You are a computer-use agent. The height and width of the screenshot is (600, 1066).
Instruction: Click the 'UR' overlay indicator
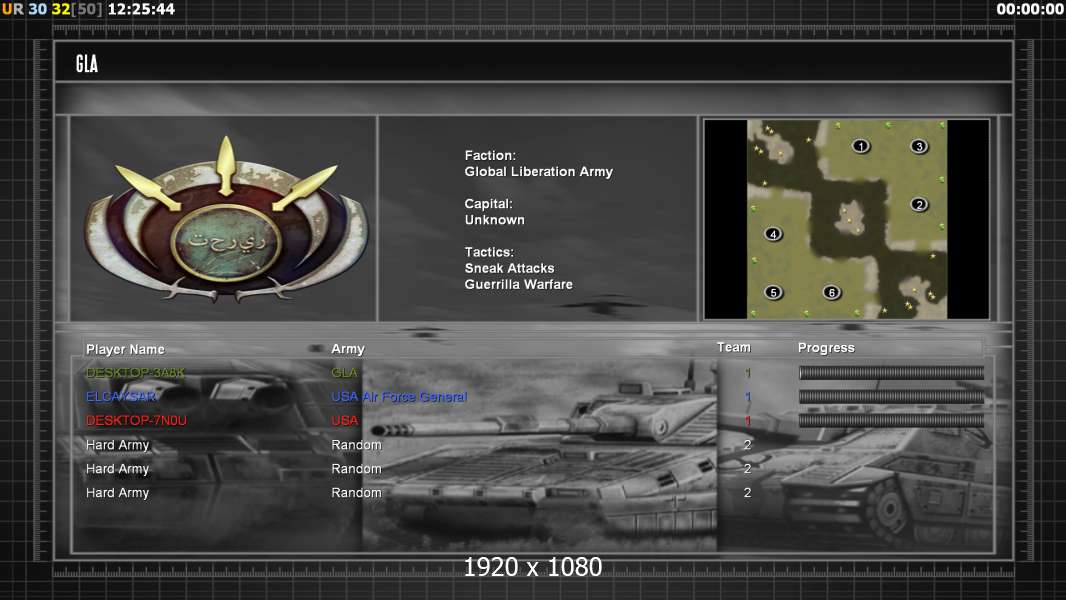point(13,10)
